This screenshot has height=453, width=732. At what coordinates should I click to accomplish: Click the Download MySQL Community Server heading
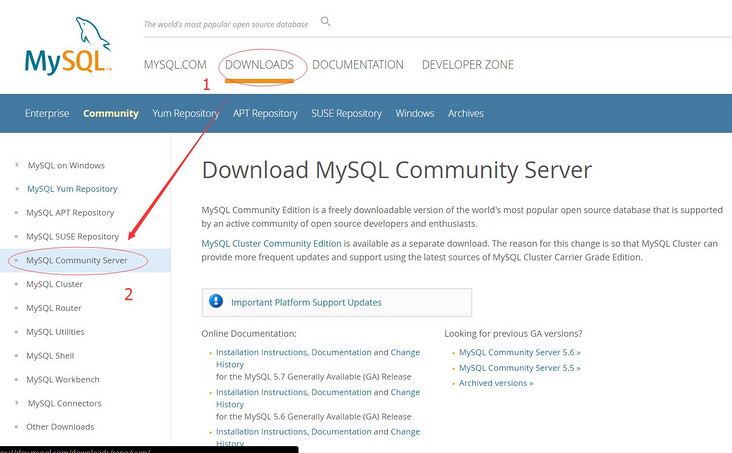pyautogui.click(x=397, y=170)
